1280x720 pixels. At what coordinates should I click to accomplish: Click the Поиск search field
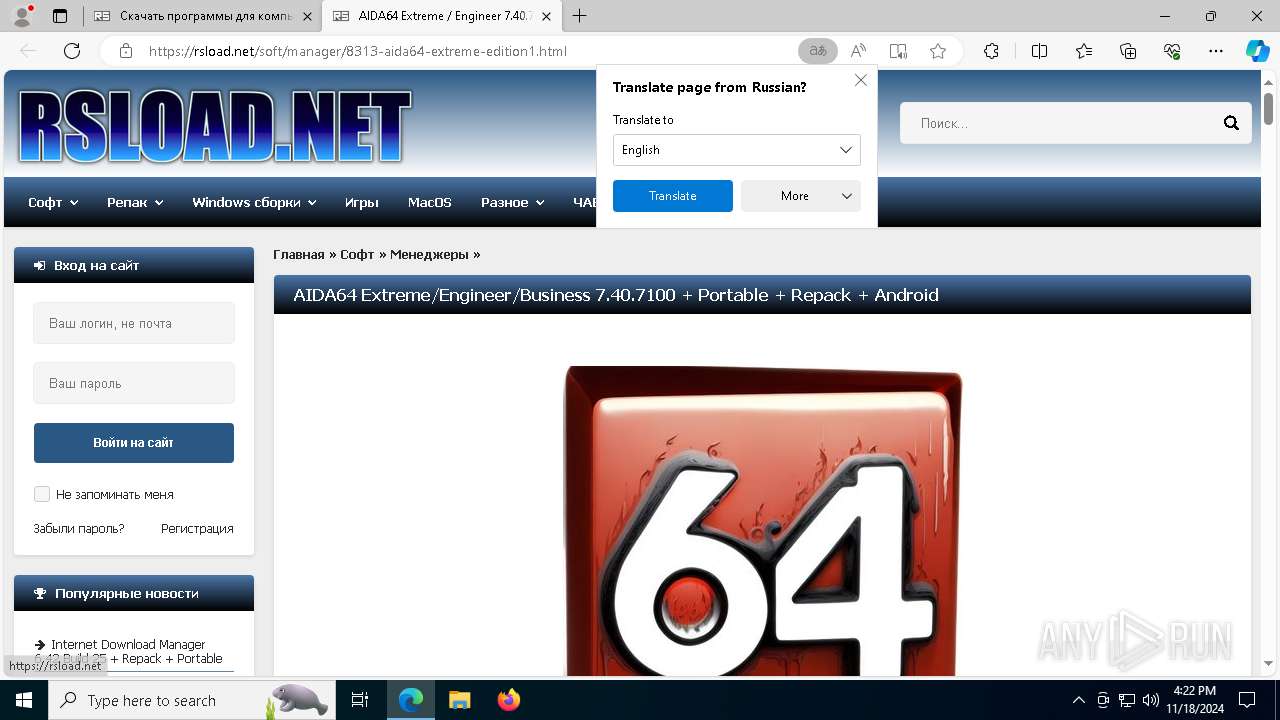pos(1060,123)
